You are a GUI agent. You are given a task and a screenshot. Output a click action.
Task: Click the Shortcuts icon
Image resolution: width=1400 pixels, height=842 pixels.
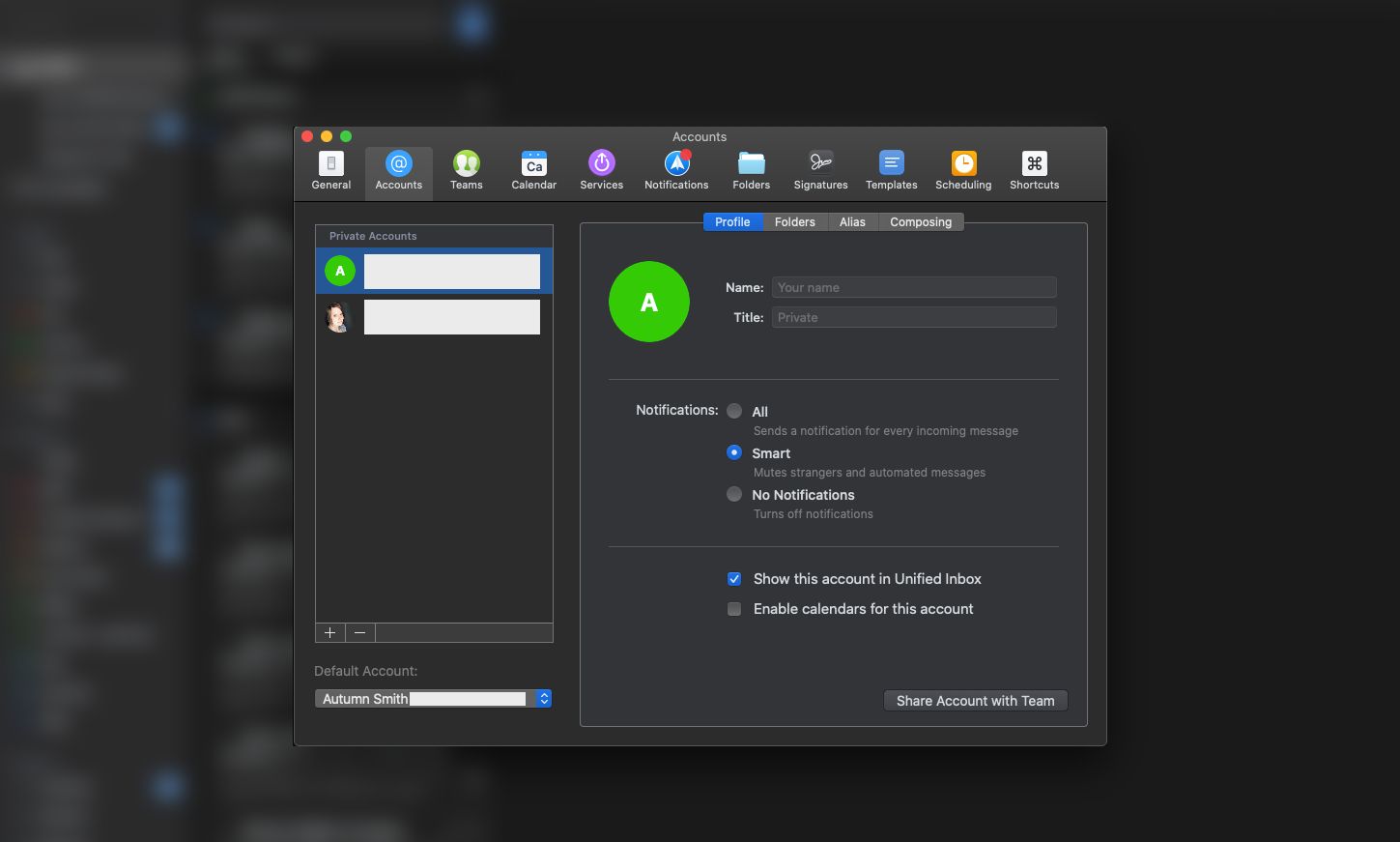tap(1033, 170)
